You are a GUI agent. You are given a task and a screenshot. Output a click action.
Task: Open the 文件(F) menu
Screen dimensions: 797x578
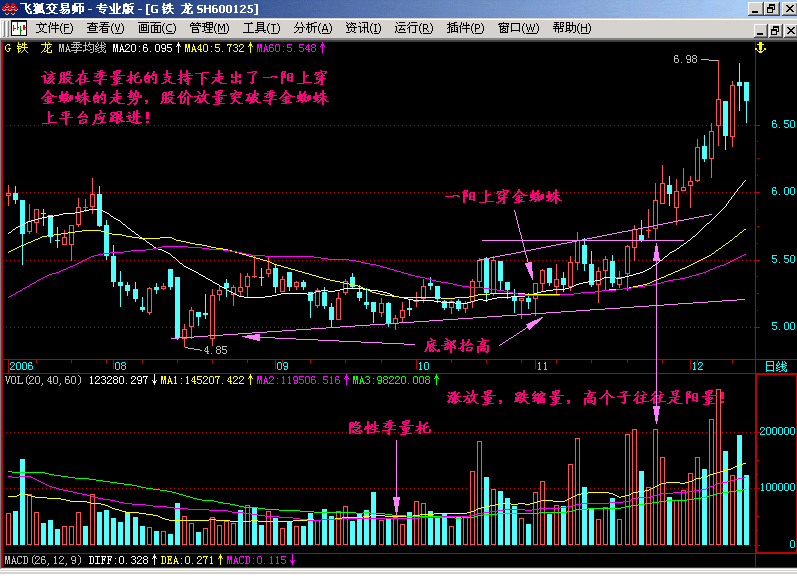(54, 28)
